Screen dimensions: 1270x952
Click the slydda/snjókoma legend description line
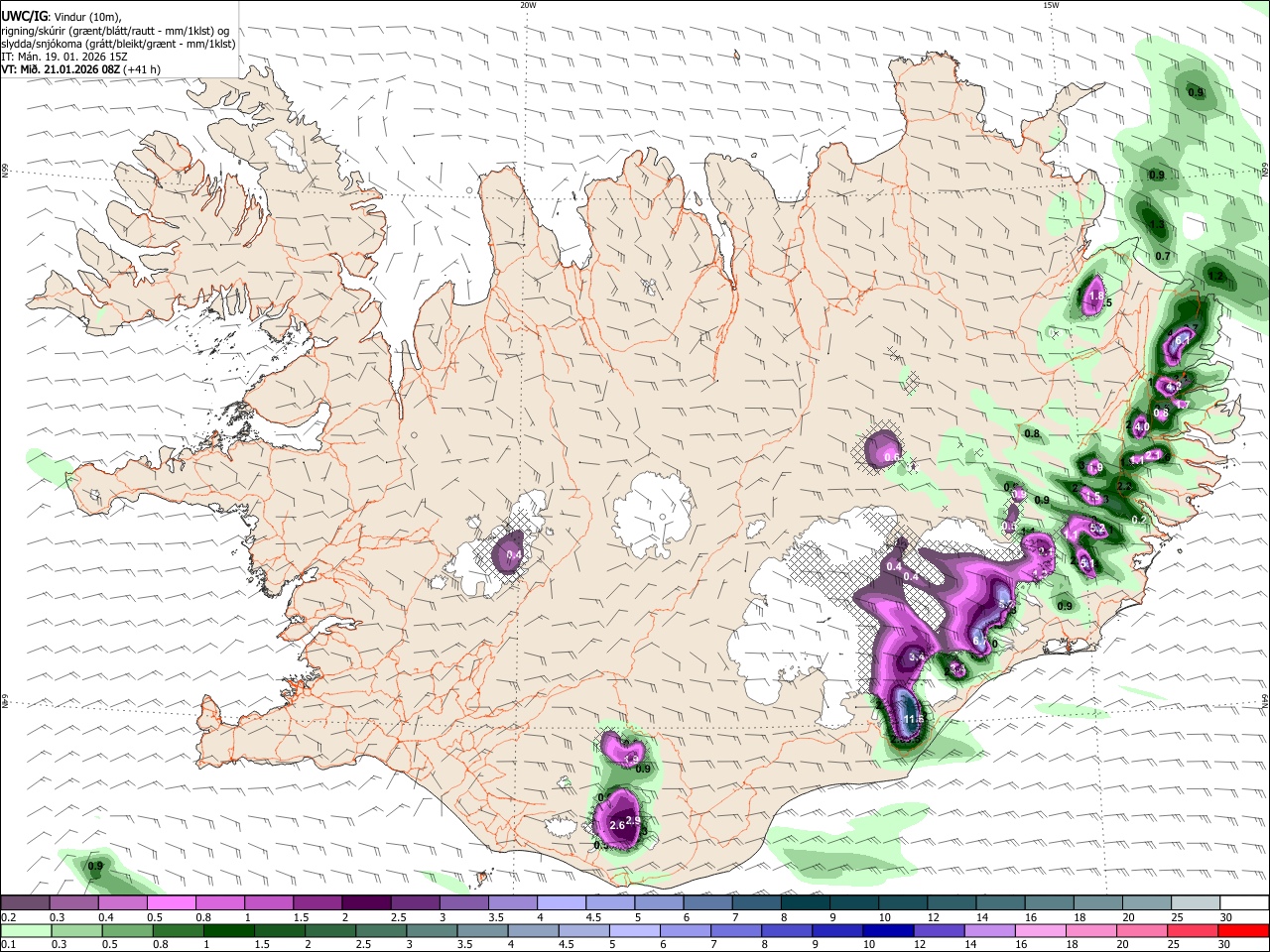point(118,44)
